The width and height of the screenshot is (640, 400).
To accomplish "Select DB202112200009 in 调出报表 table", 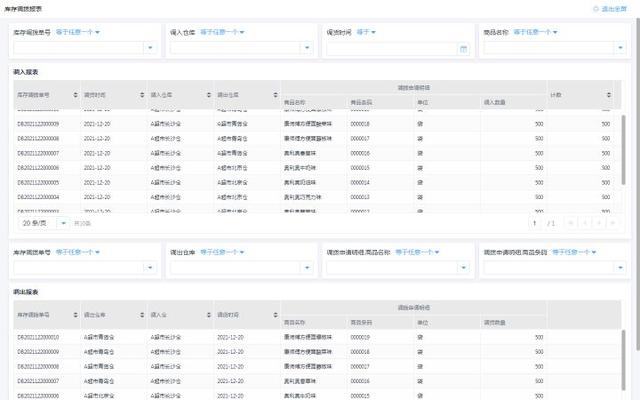I will 38,352.
